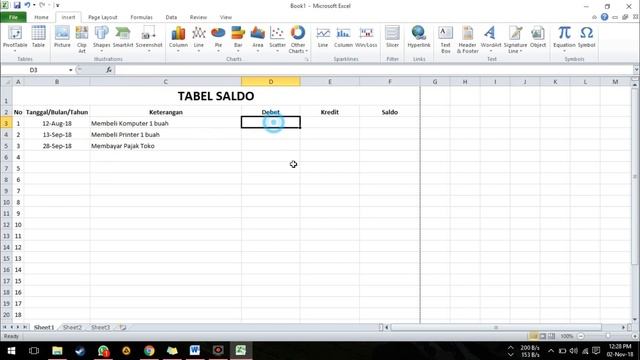Insert a Scatter chart
The width and height of the screenshot is (640, 360).
tap(277, 38)
